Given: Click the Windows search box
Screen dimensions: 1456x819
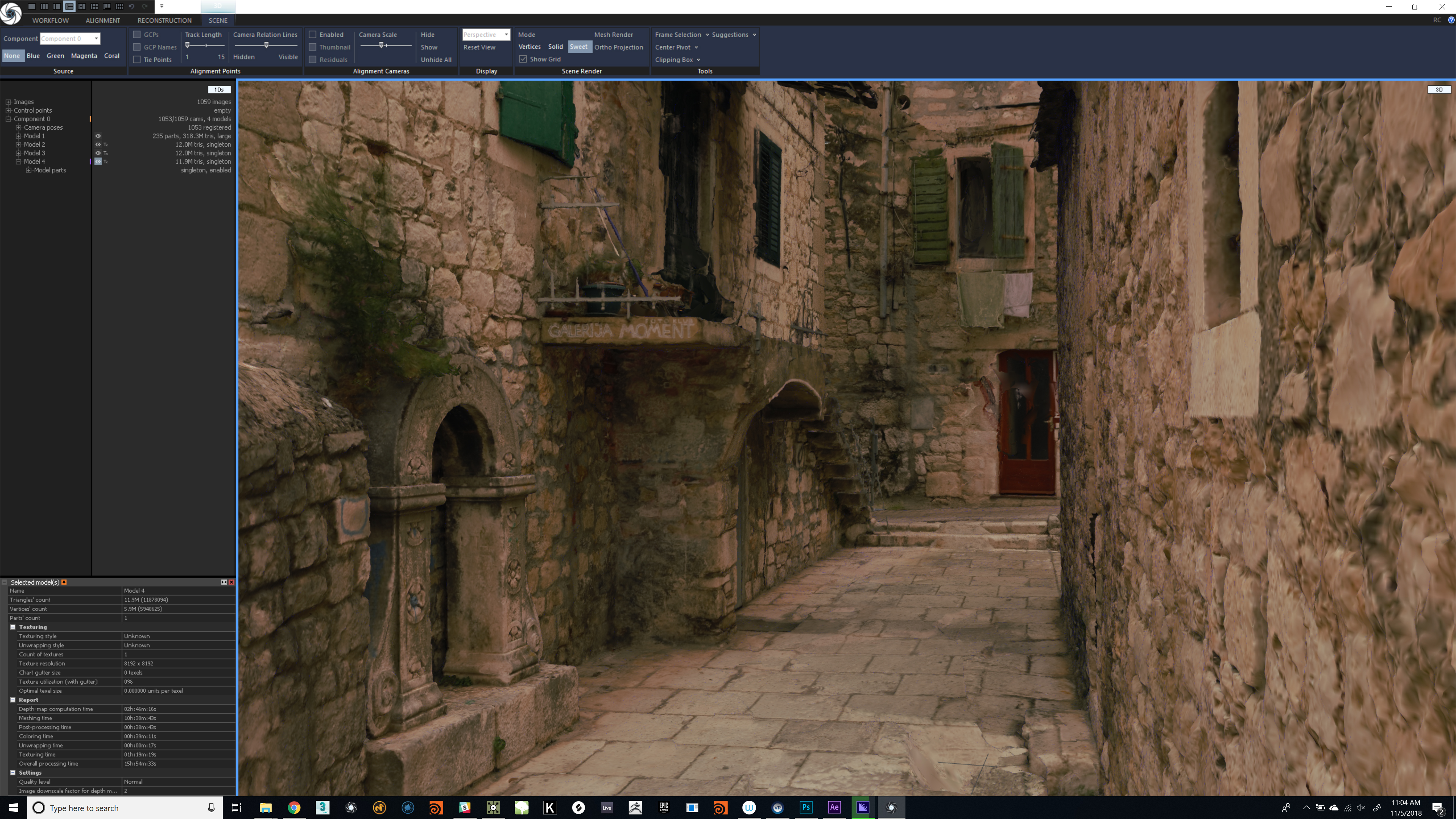Looking at the screenshot, I should (x=124, y=808).
